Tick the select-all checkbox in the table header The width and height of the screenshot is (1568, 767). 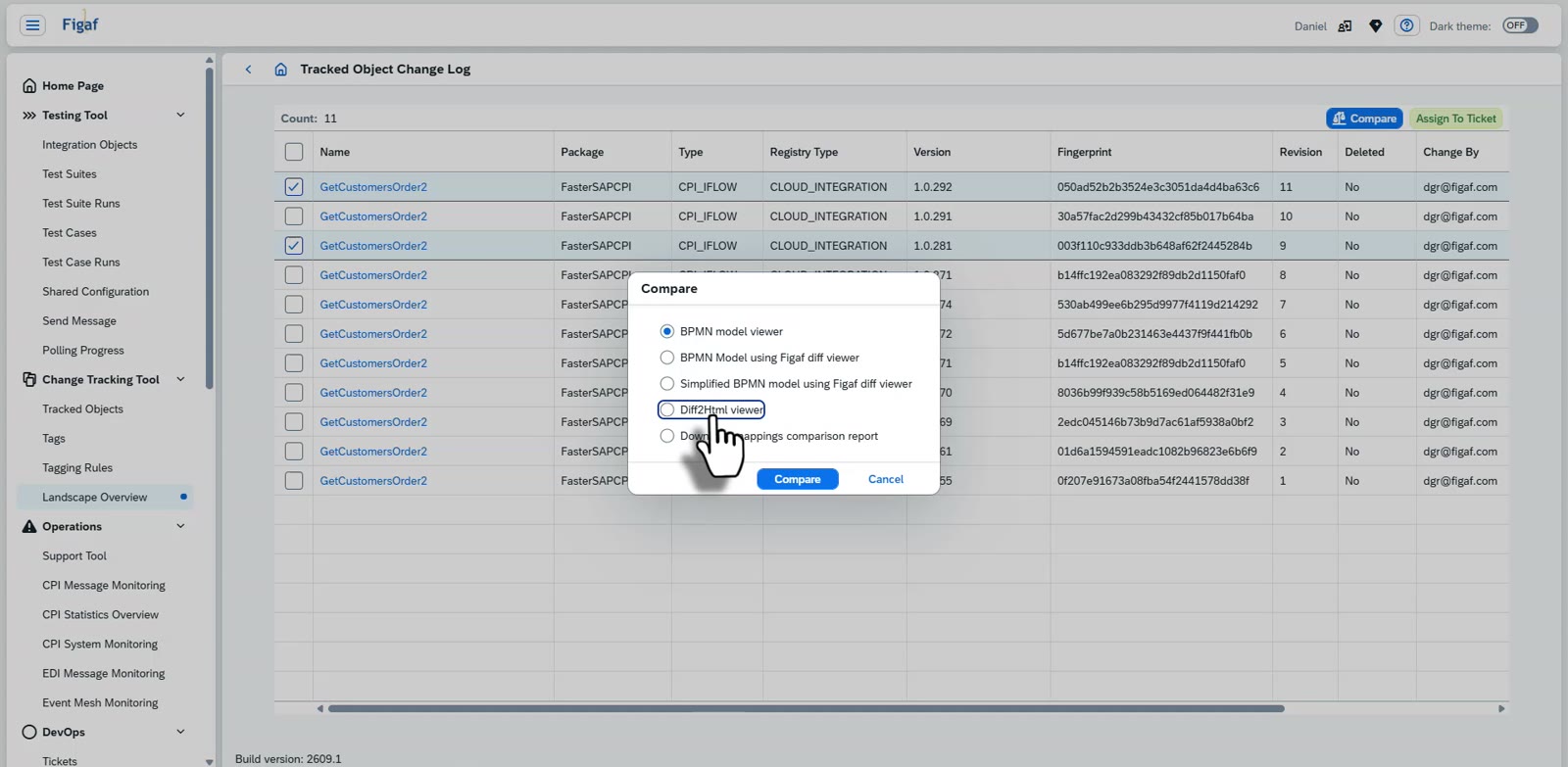294,152
